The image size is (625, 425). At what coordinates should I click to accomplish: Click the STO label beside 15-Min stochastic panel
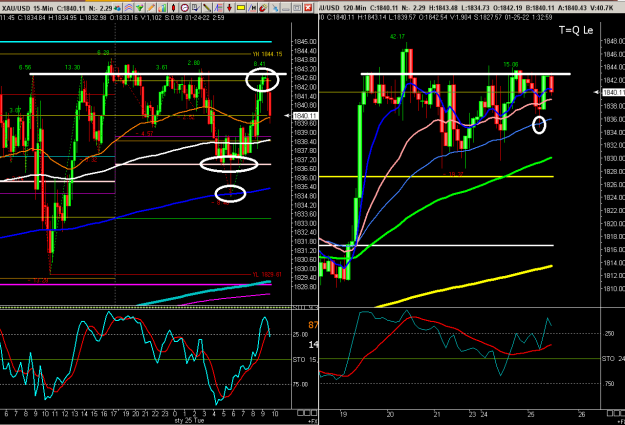point(299,360)
